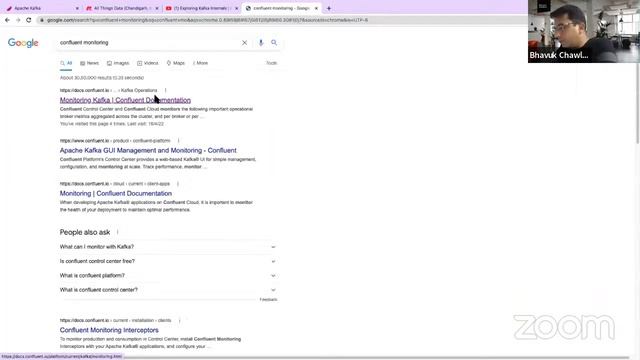Open Confluent Monitoring Interceptors link
This screenshot has width=640, height=360.
[x=109, y=330]
